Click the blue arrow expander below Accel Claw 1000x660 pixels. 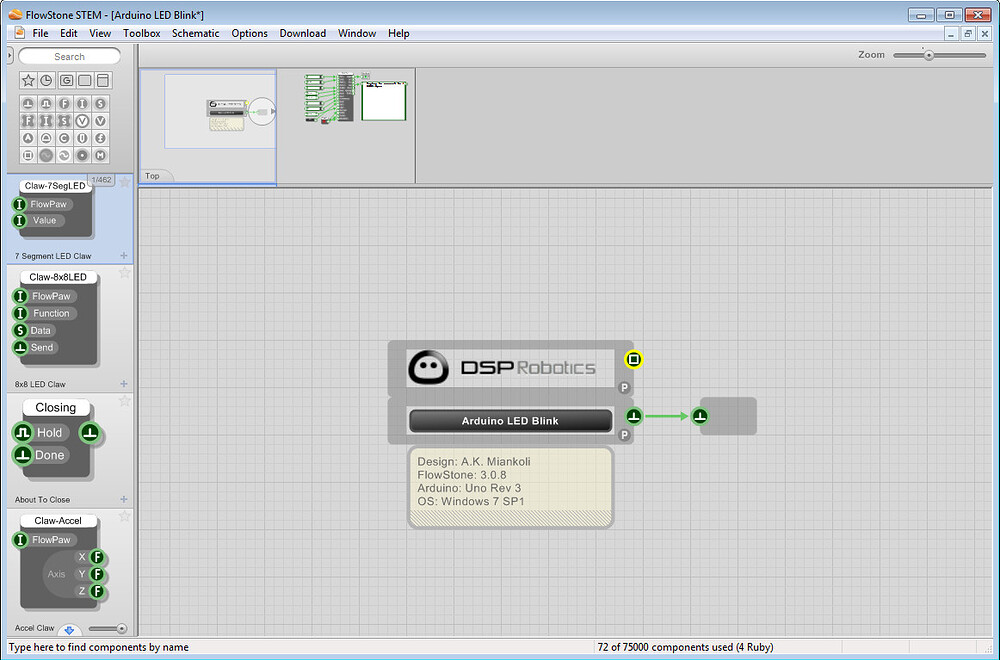[69, 630]
